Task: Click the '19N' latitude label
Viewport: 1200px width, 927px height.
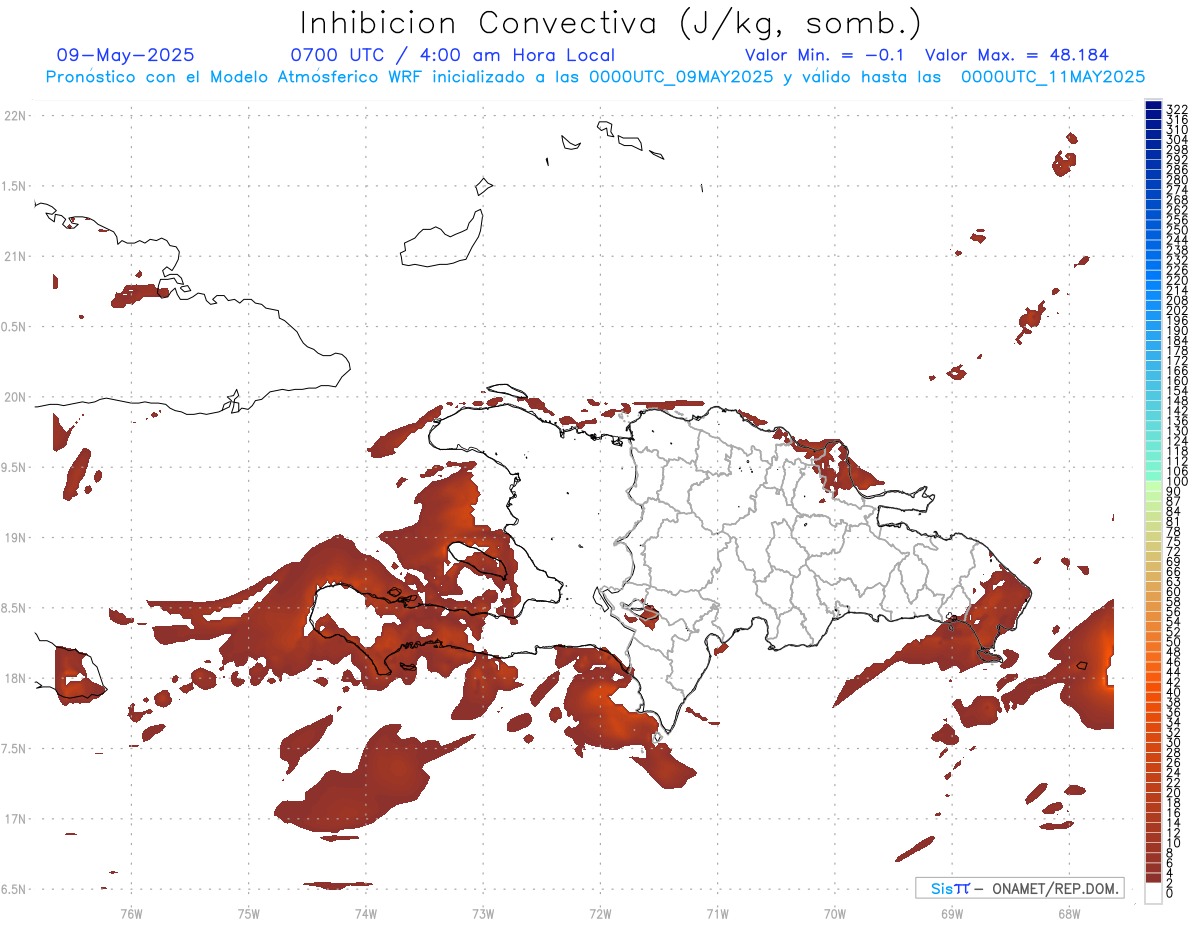Action: click(15, 538)
